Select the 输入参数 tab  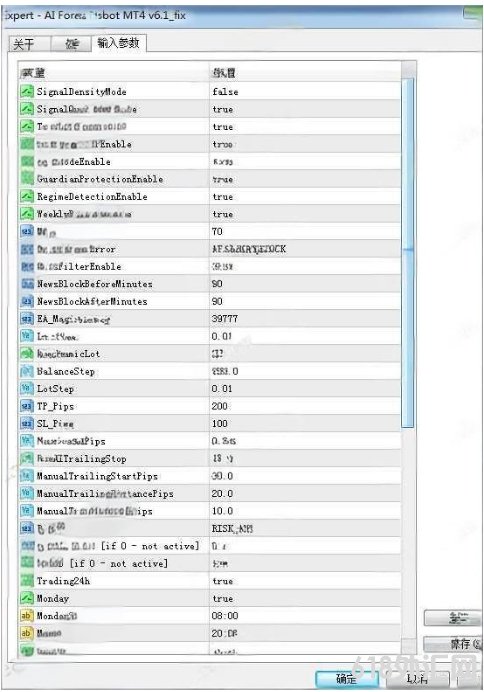[x=118, y=43]
